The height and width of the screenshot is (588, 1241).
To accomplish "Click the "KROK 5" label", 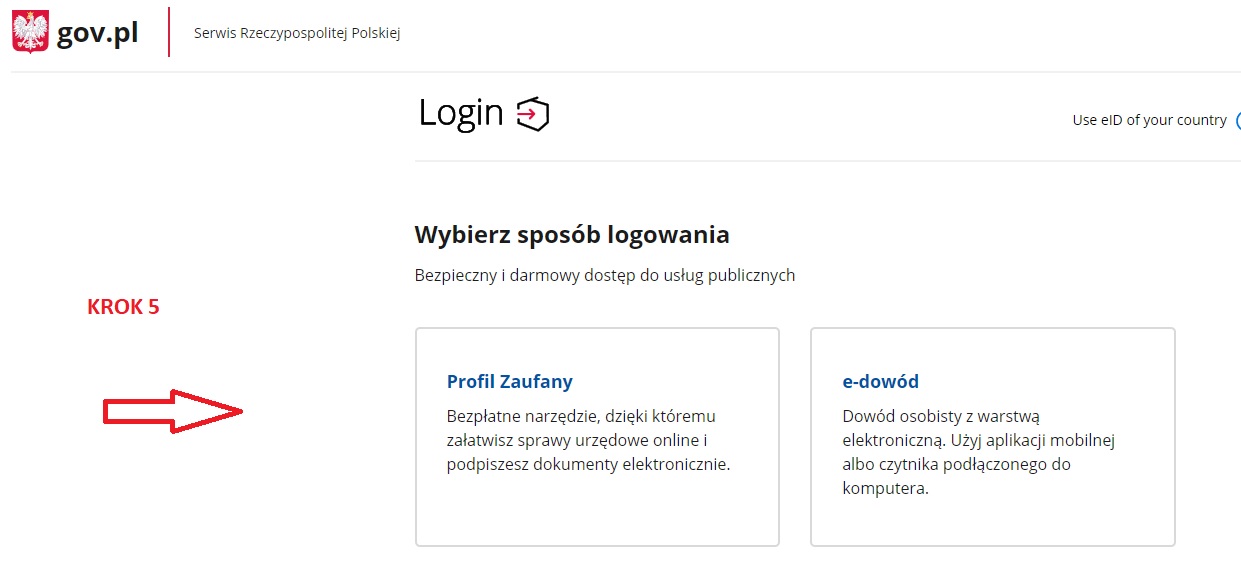I will pyautogui.click(x=122, y=306).
